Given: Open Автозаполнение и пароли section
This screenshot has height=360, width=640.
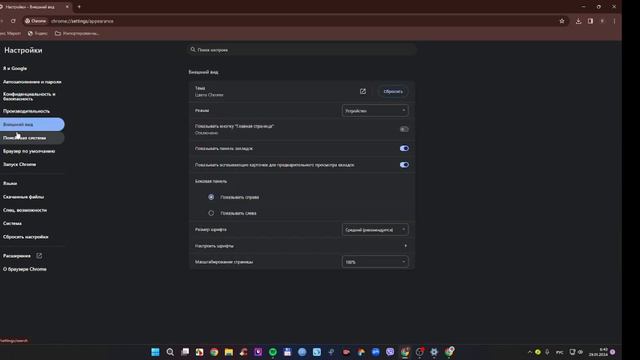Looking at the screenshot, I should pyautogui.click(x=32, y=82).
